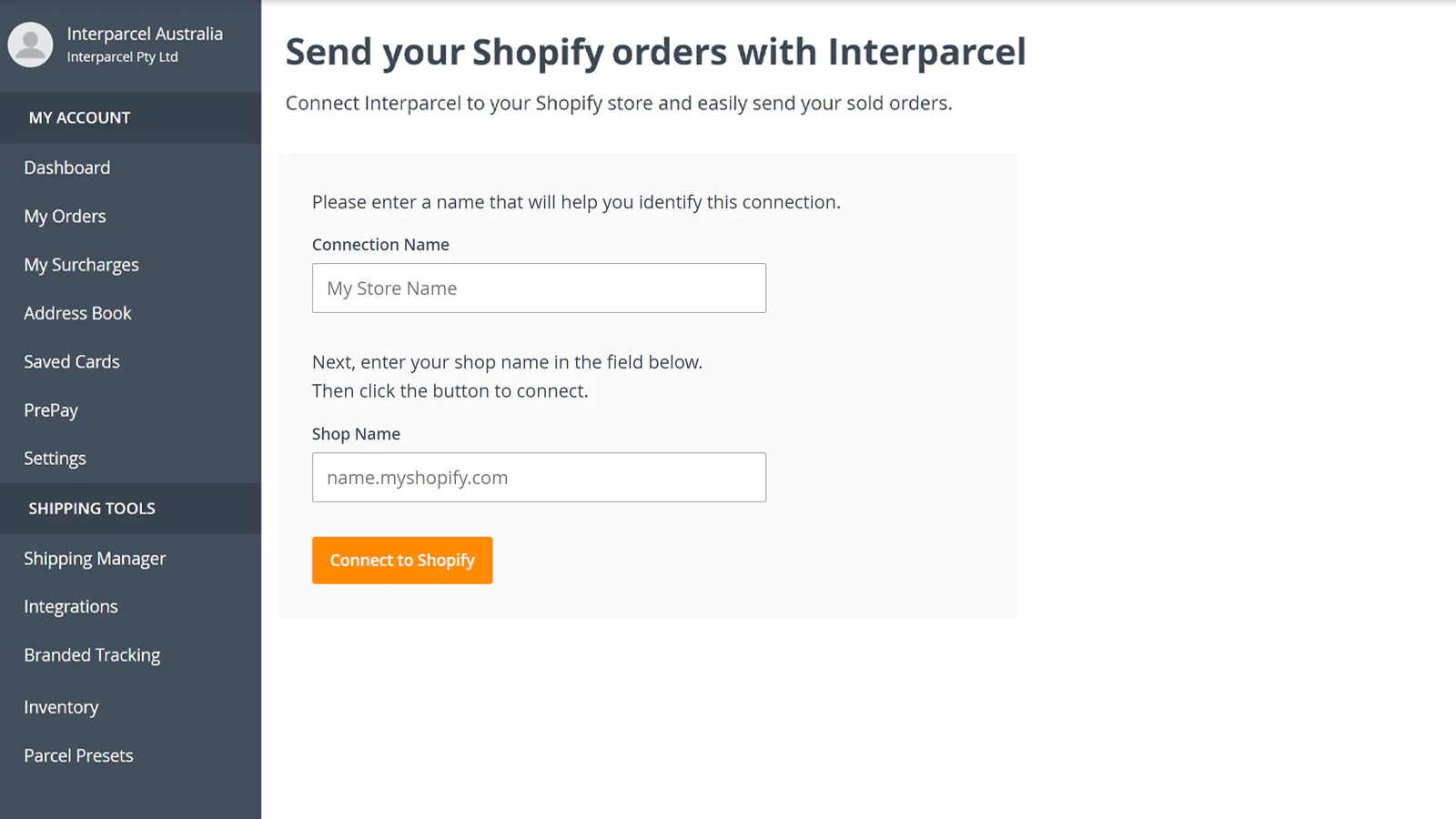
Task: Go to My Orders
Action: click(x=66, y=217)
